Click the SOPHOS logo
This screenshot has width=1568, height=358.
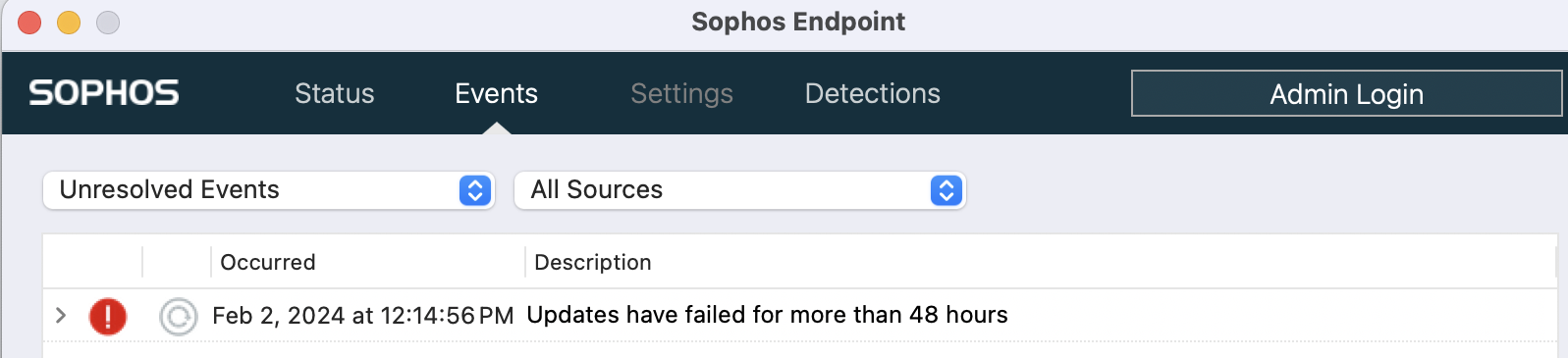click(104, 93)
